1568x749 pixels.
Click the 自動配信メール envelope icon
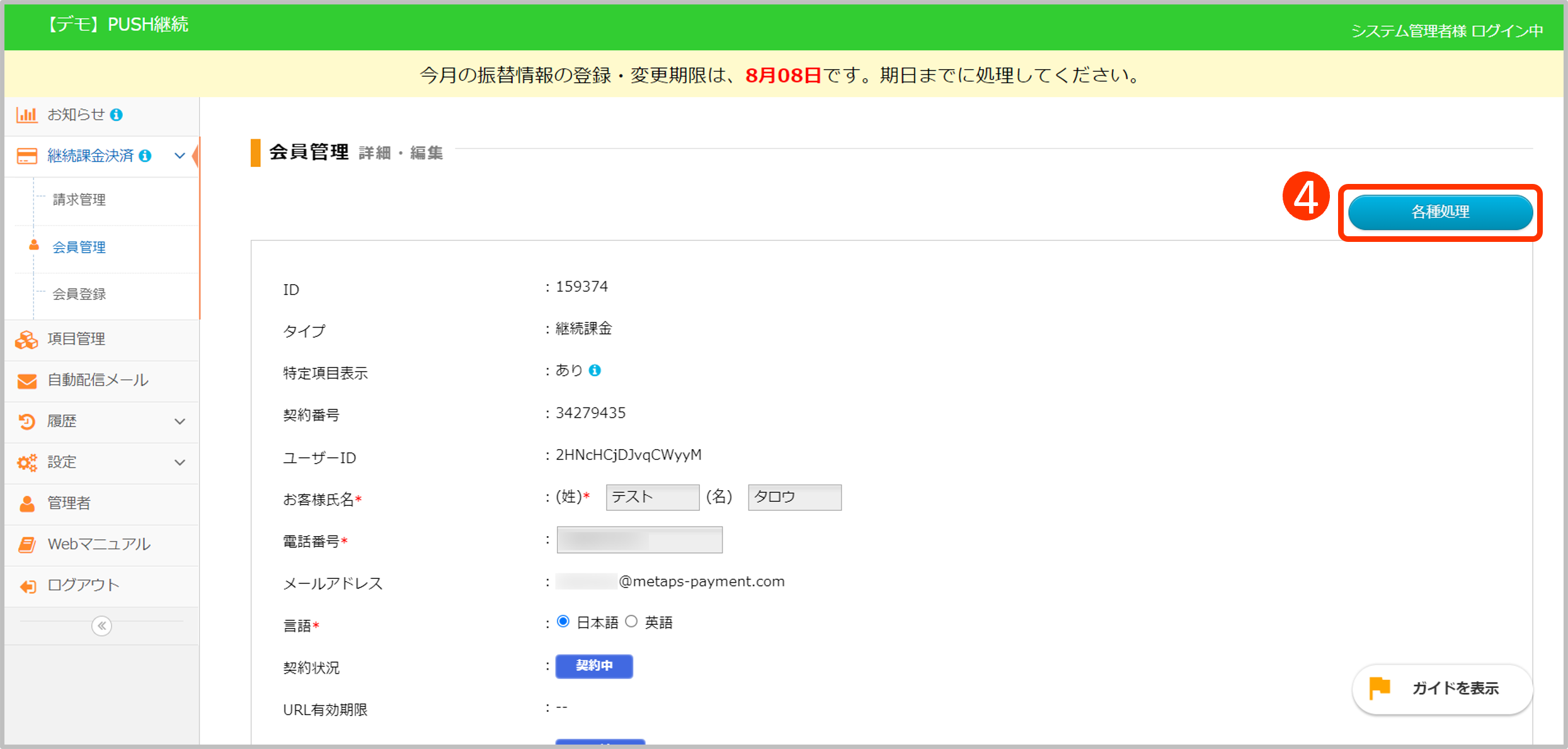(26, 380)
